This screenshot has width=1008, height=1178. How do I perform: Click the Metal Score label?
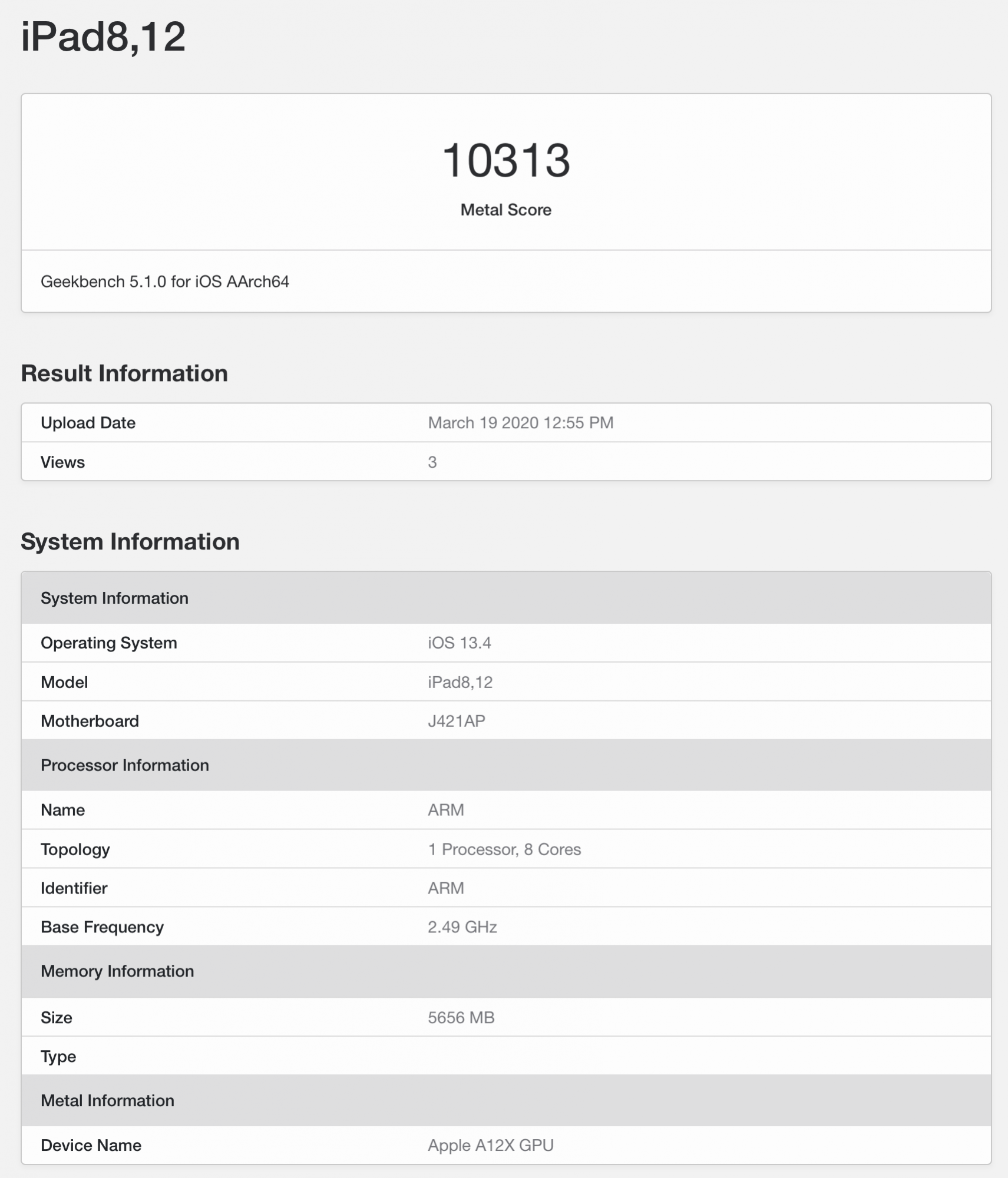point(506,210)
